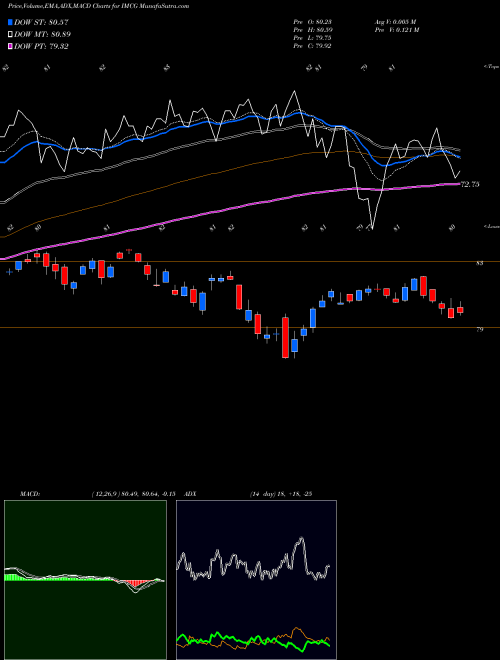This screenshot has height=660, width=500.
Task: Click the 72.75 price label on the EMA line
Action: tap(470, 184)
